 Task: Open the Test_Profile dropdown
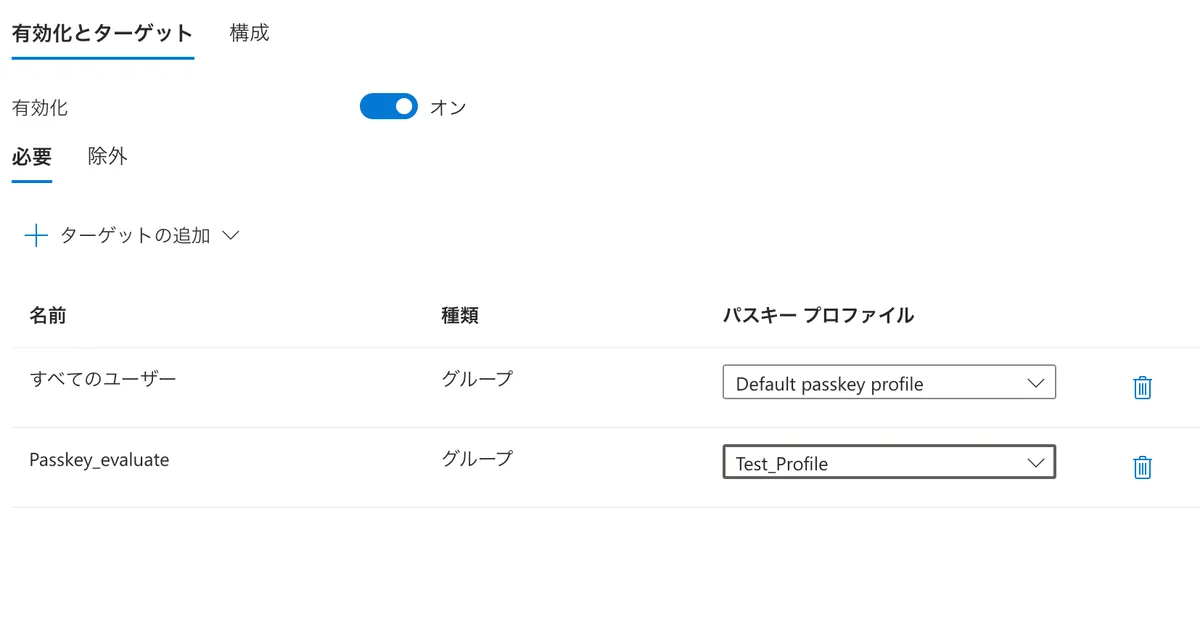pos(889,463)
